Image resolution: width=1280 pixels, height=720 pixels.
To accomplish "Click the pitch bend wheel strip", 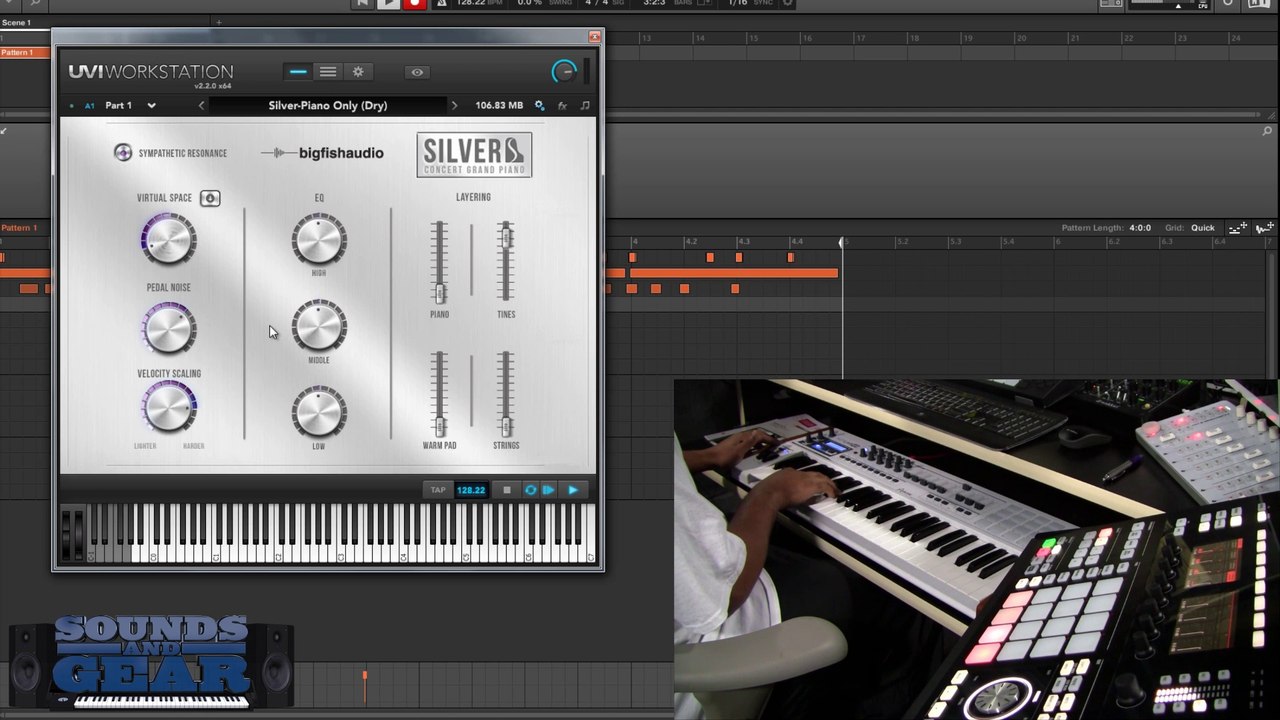I will pyautogui.click(x=67, y=535).
